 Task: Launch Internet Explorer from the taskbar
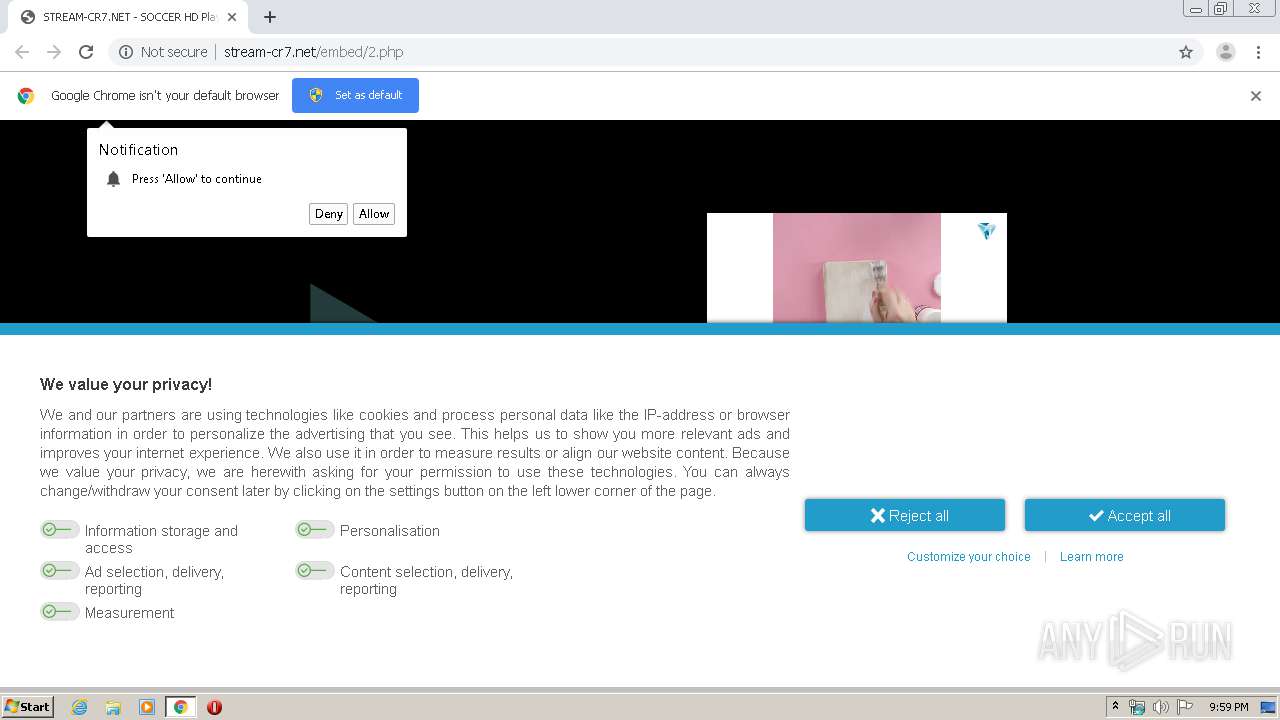79,707
